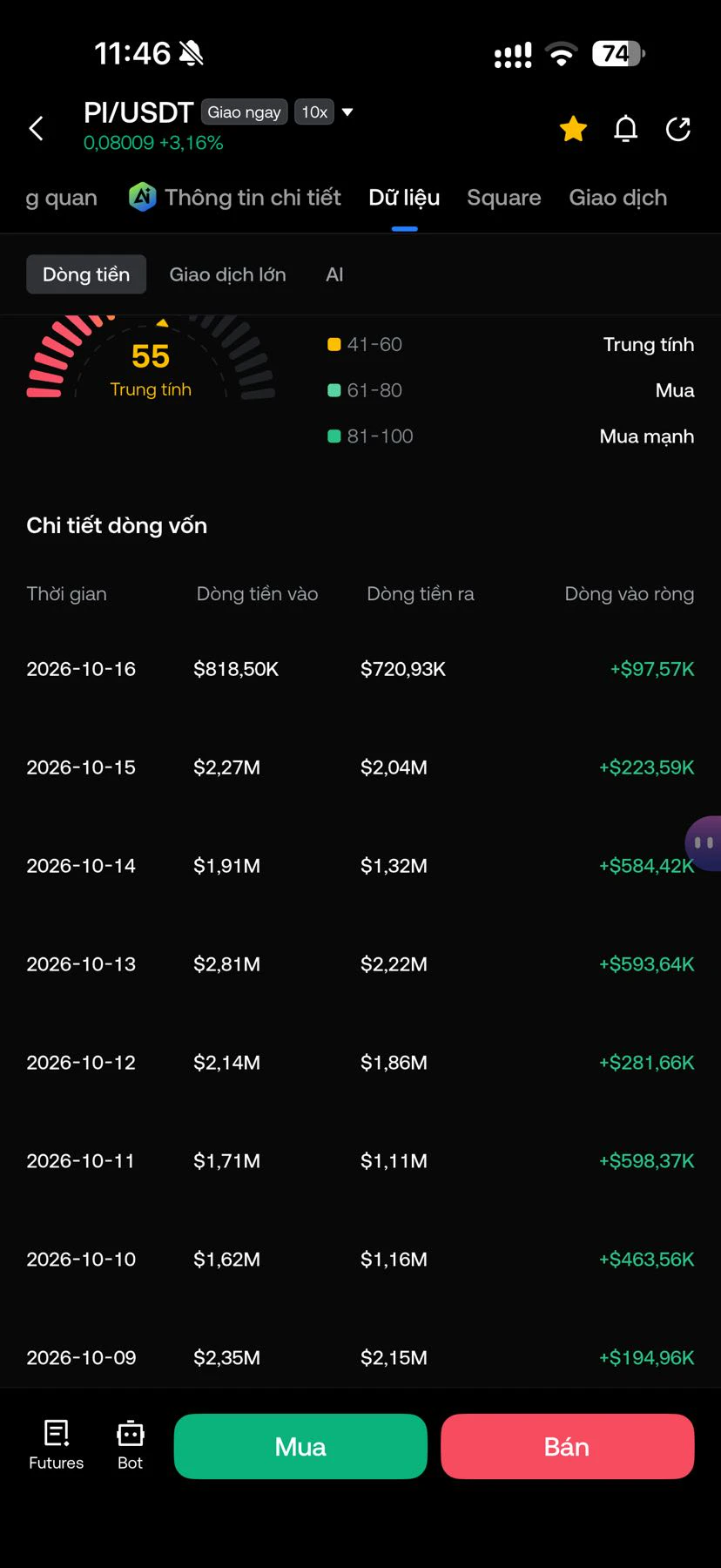Viewport: 721px width, 1568px height.
Task: Tap the +$598,37K net inflow value
Action: [647, 1161]
